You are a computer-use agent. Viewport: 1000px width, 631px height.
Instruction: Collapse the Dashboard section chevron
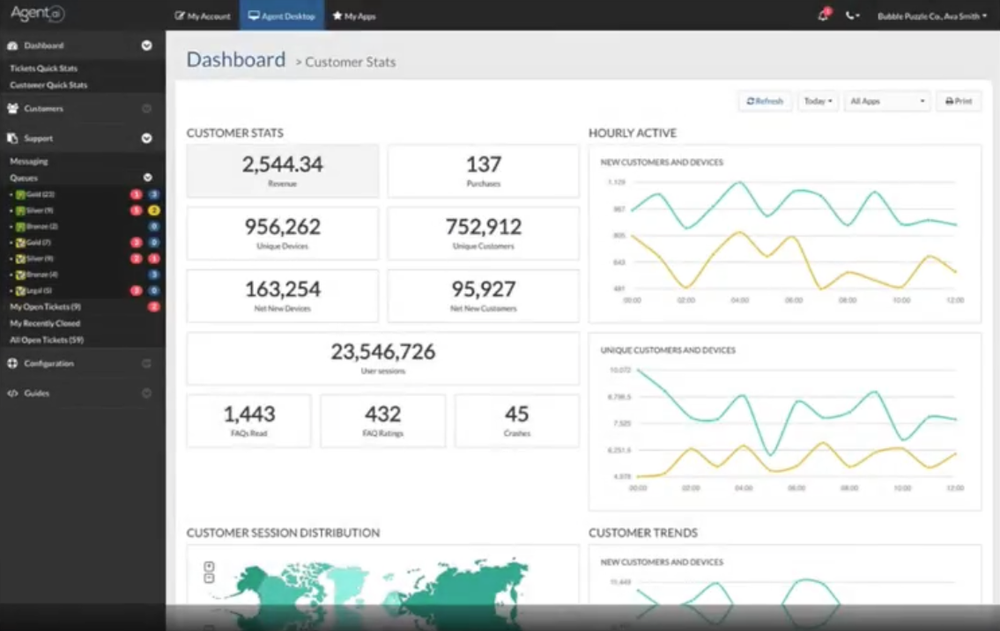coord(146,45)
